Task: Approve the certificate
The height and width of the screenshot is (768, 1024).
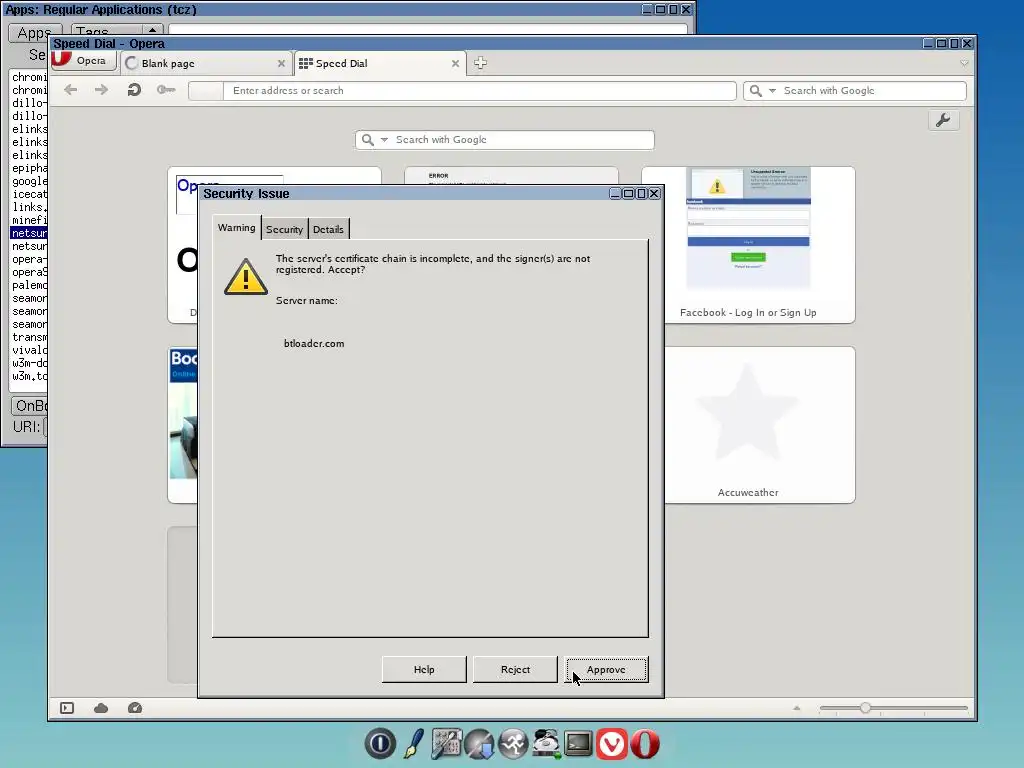Action: [x=606, y=669]
